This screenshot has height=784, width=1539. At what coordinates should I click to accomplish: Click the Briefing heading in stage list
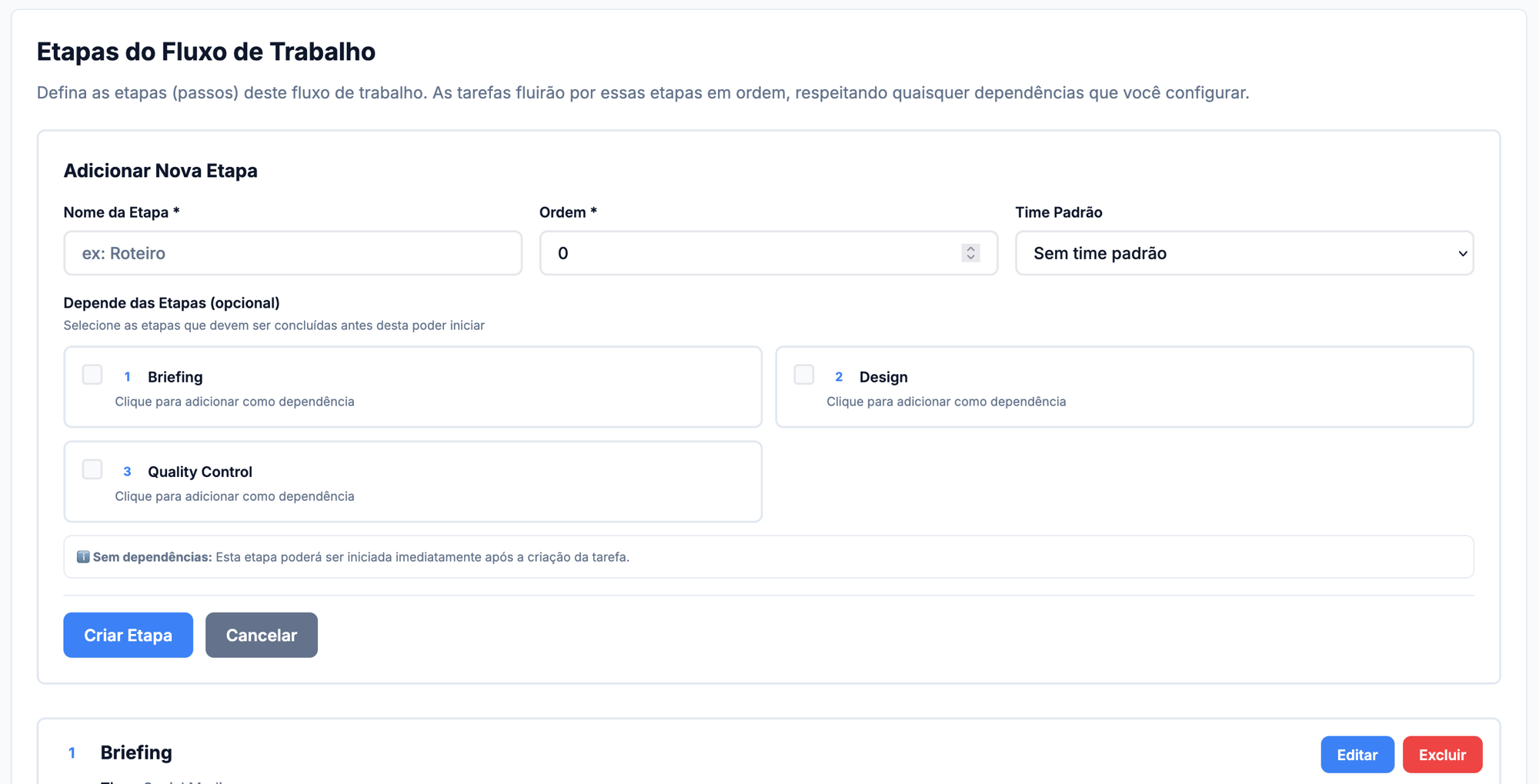[136, 752]
